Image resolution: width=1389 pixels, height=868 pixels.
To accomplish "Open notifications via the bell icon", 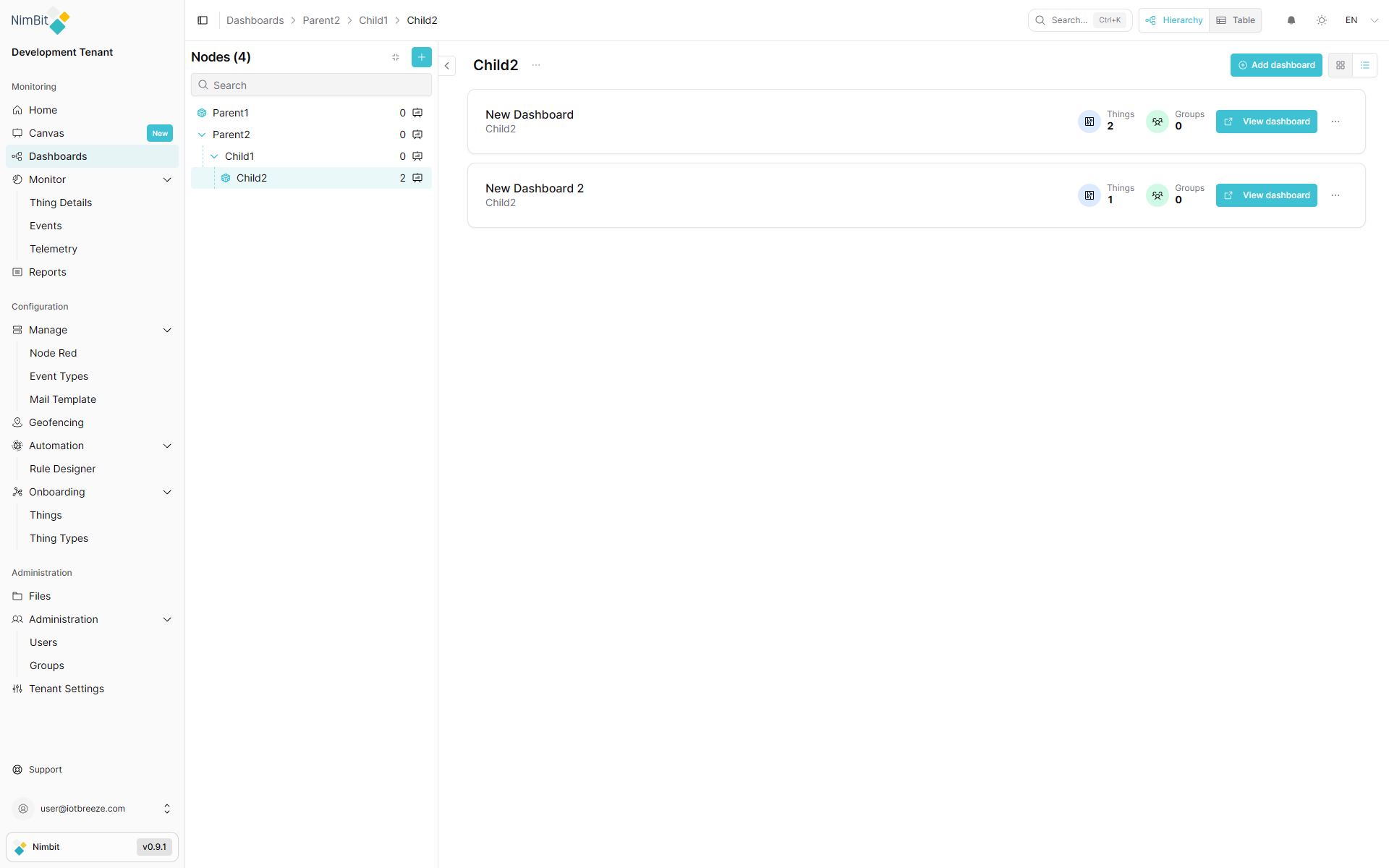I will (x=1291, y=20).
